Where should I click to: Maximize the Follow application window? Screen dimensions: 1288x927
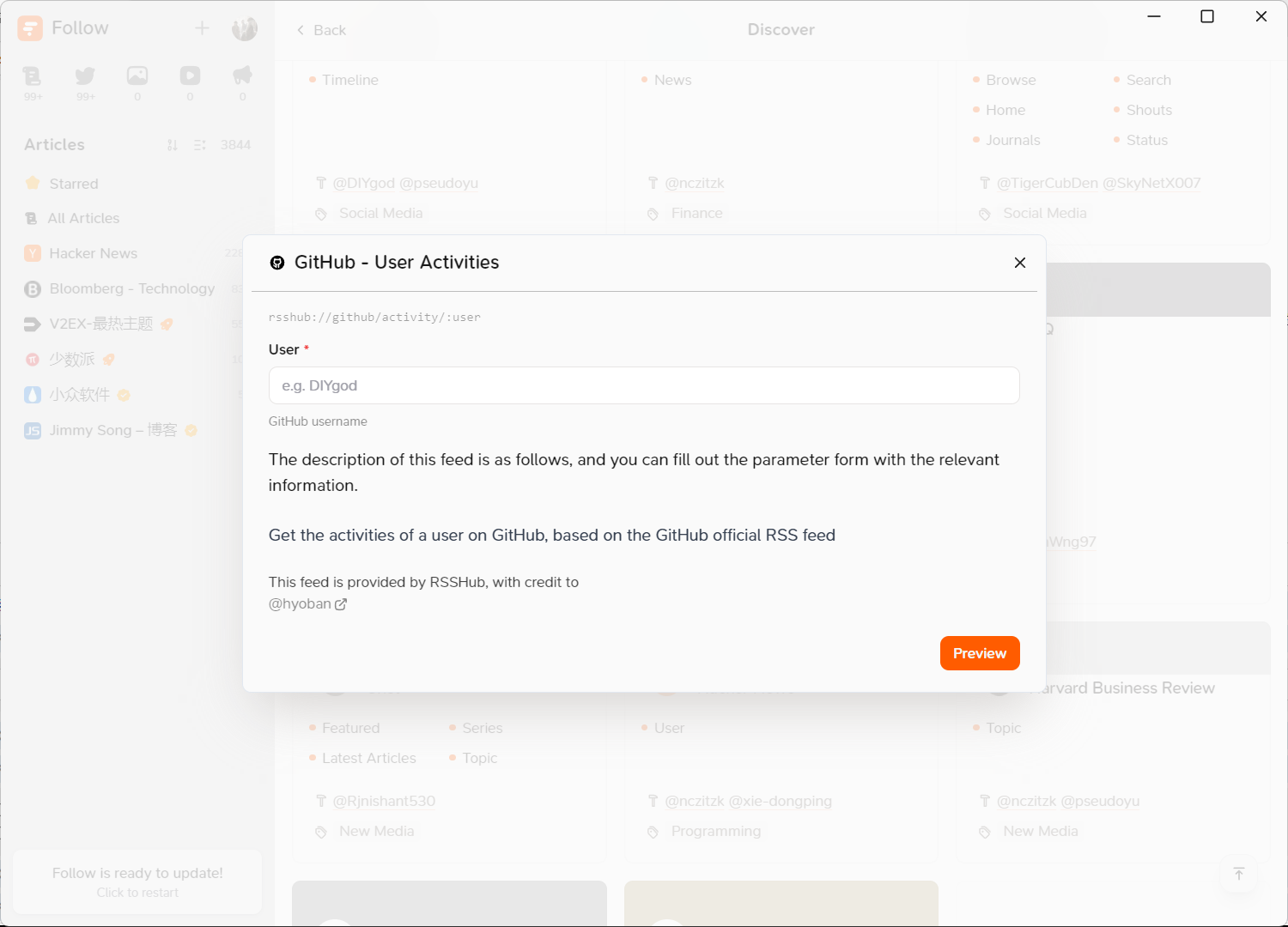(1207, 16)
